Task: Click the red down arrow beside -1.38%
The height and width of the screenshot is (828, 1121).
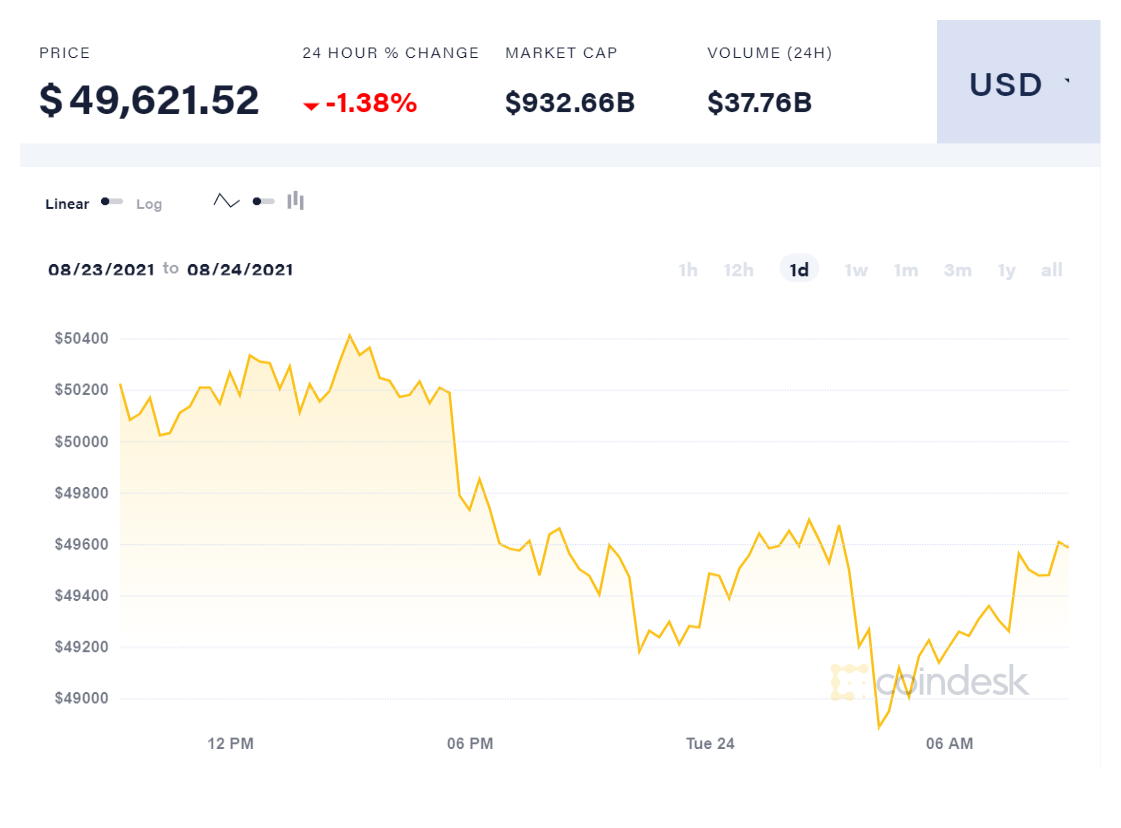Action: 311,105
